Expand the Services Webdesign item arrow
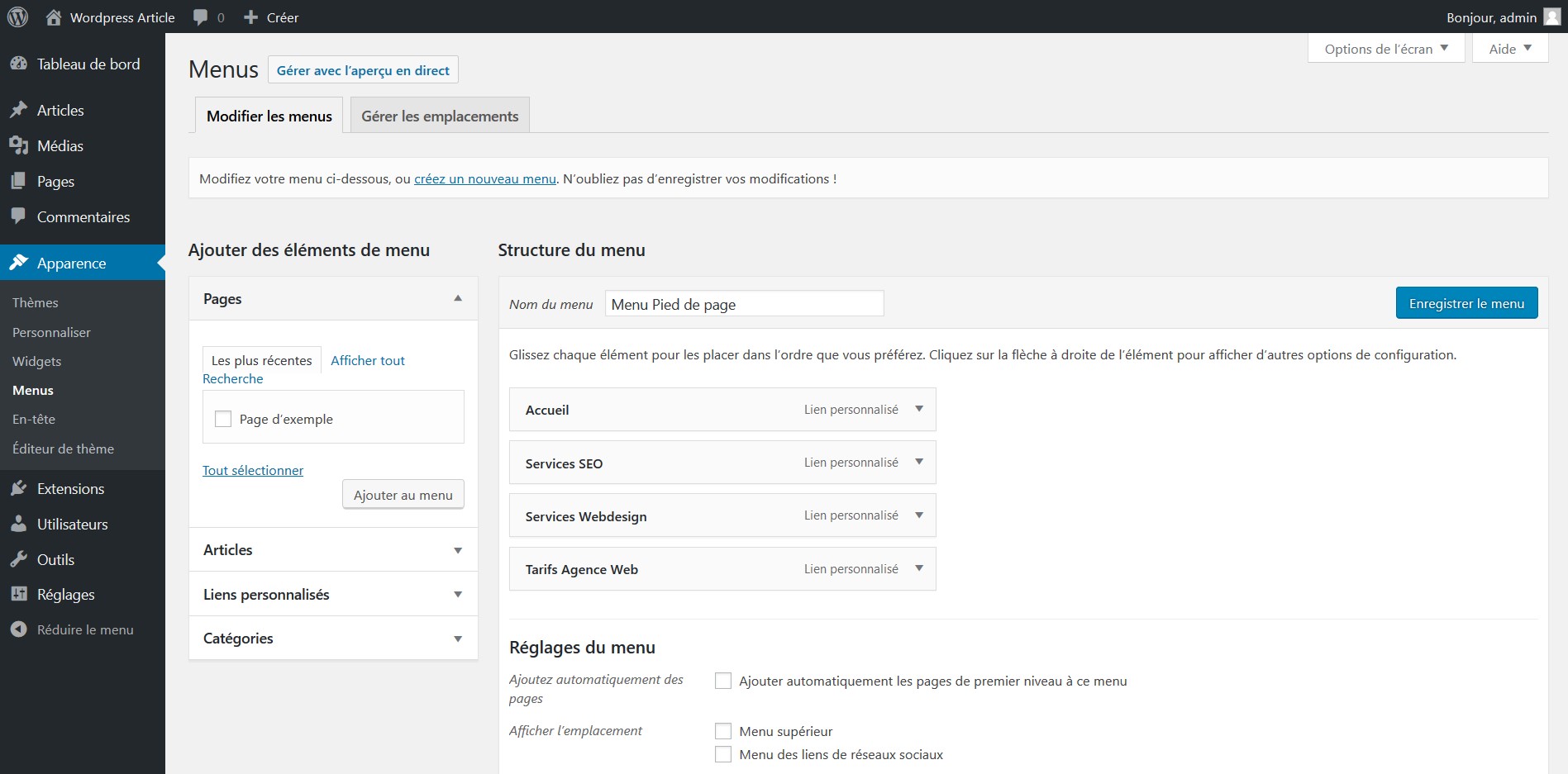The image size is (1568, 774). click(919, 515)
